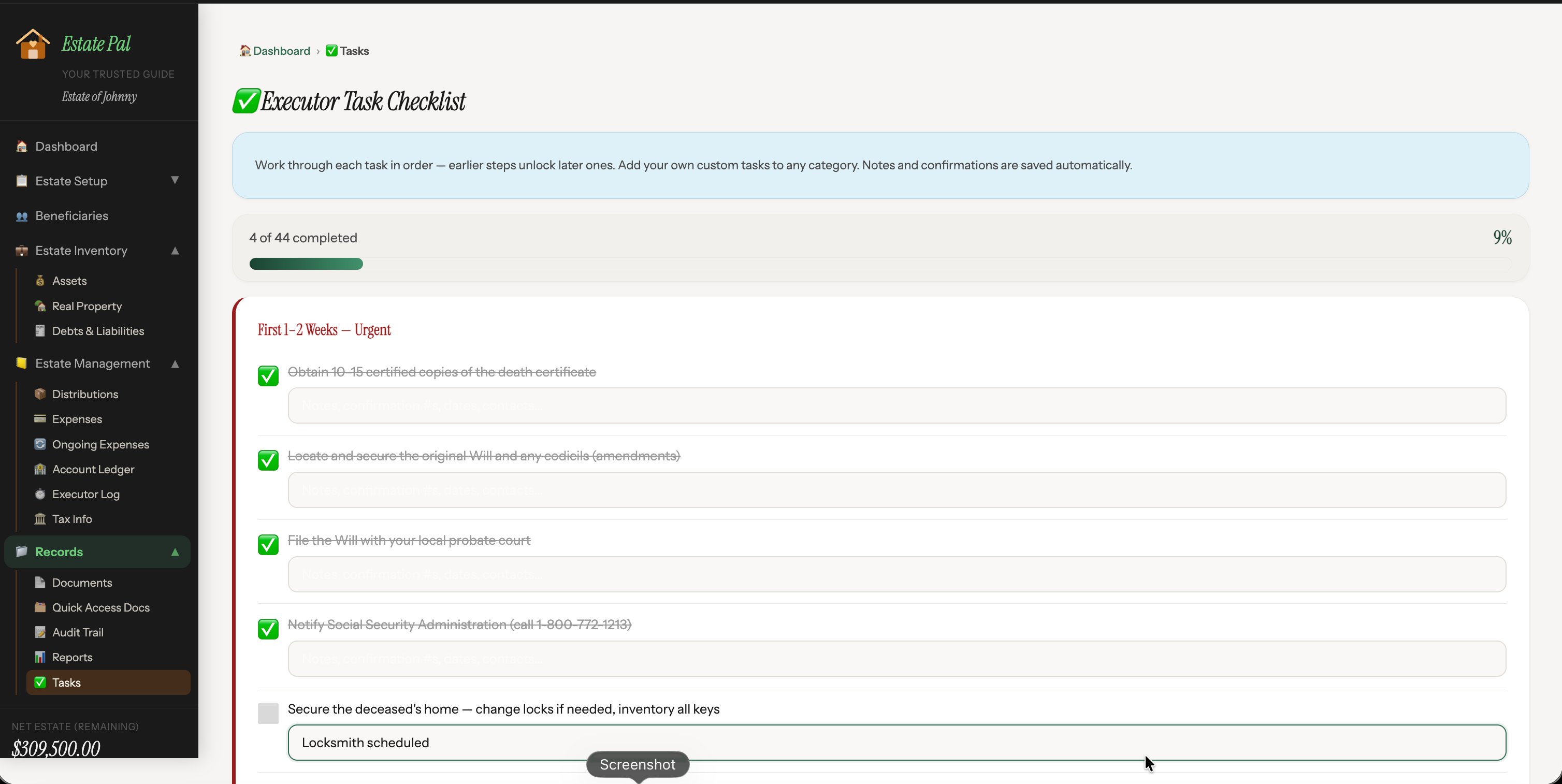
Task: Click the breadcrumb Tasks check icon
Action: 331,50
